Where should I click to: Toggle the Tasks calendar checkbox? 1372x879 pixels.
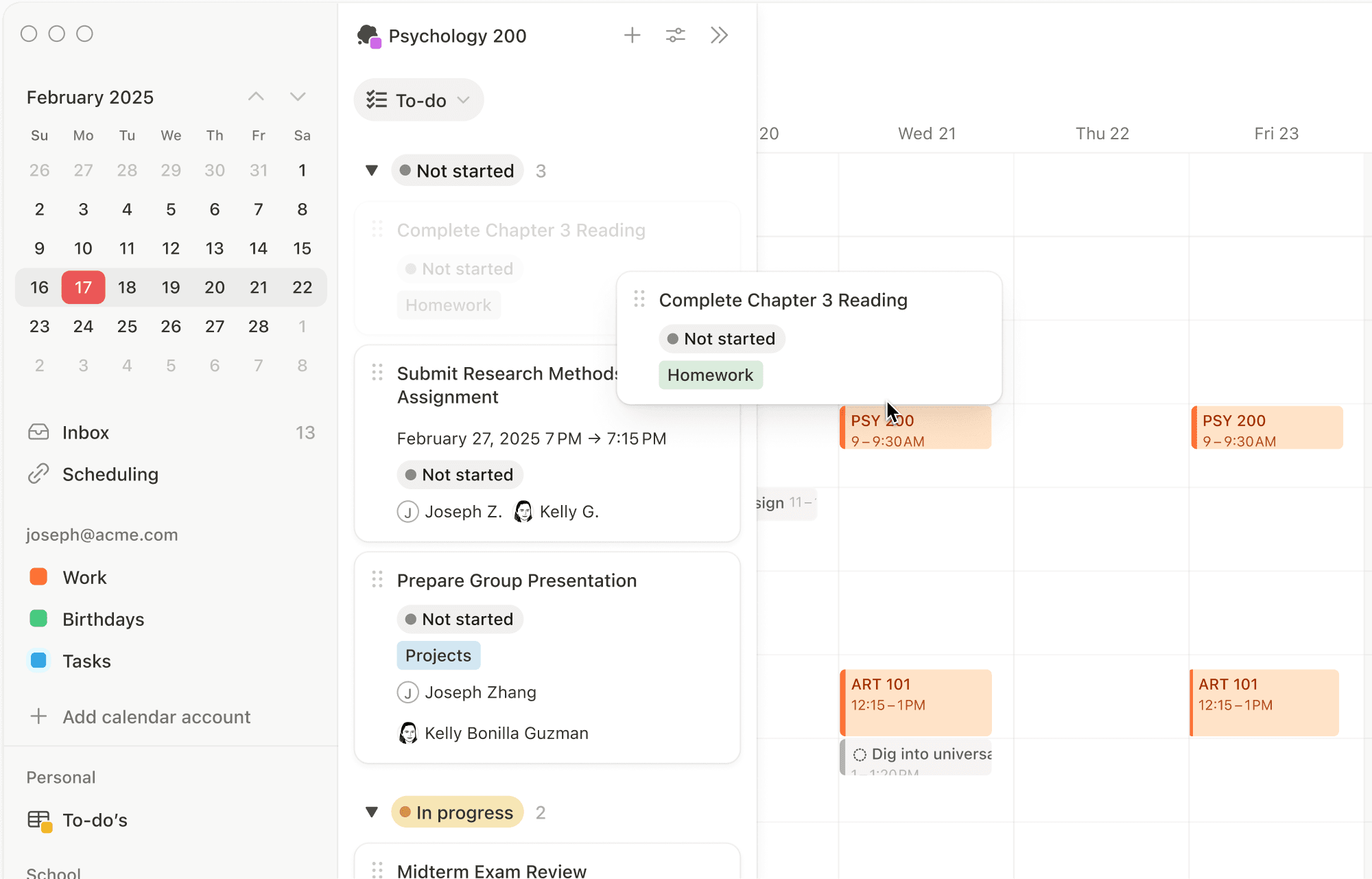(38, 661)
